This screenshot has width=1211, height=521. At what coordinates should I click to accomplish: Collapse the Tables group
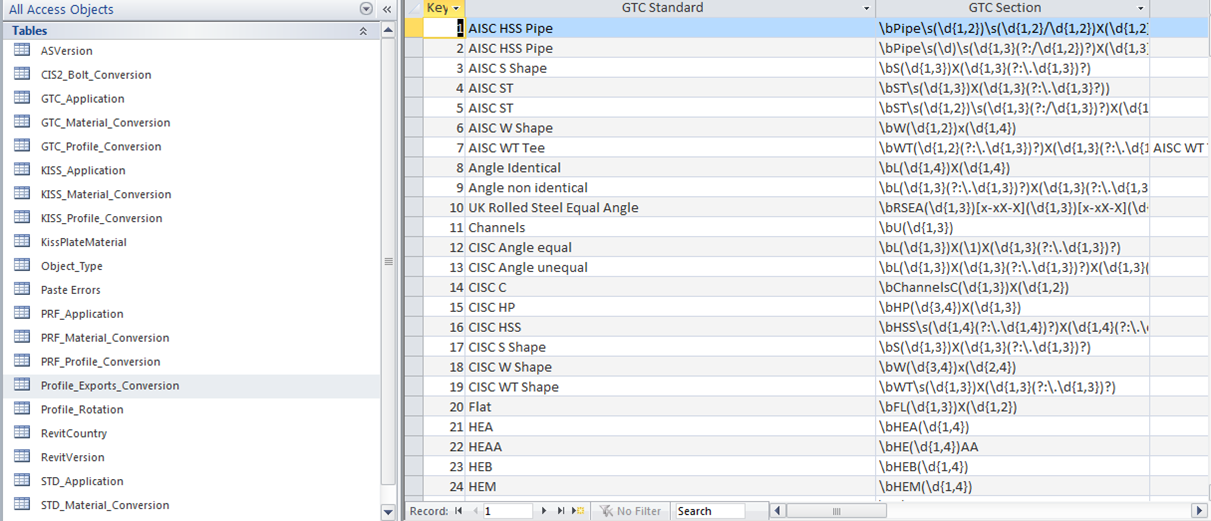(363, 31)
